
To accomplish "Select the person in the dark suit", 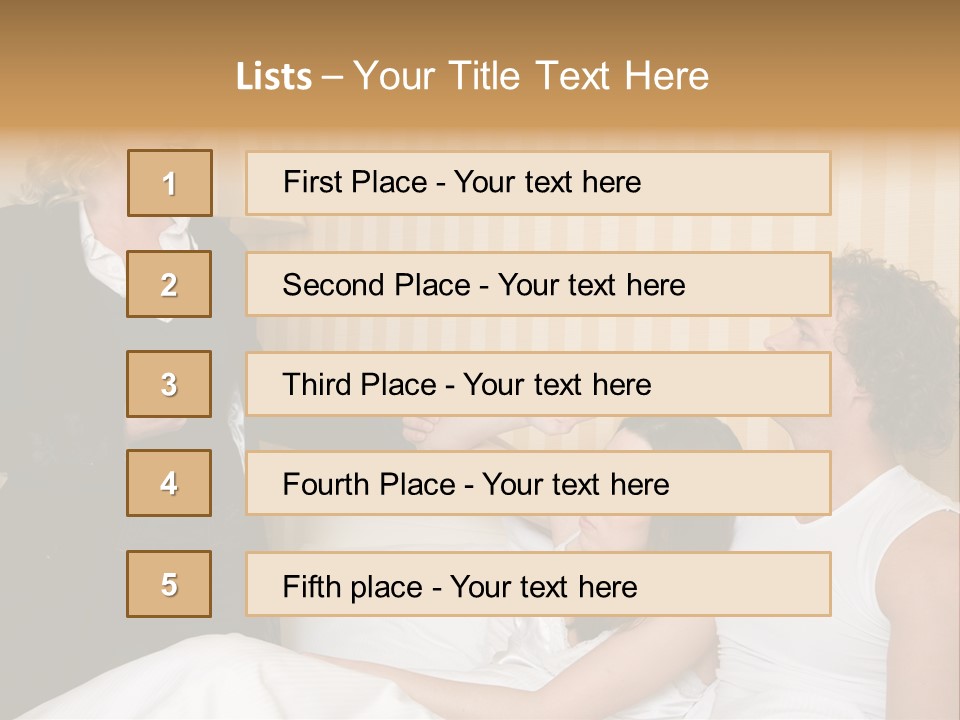I will point(50,300).
